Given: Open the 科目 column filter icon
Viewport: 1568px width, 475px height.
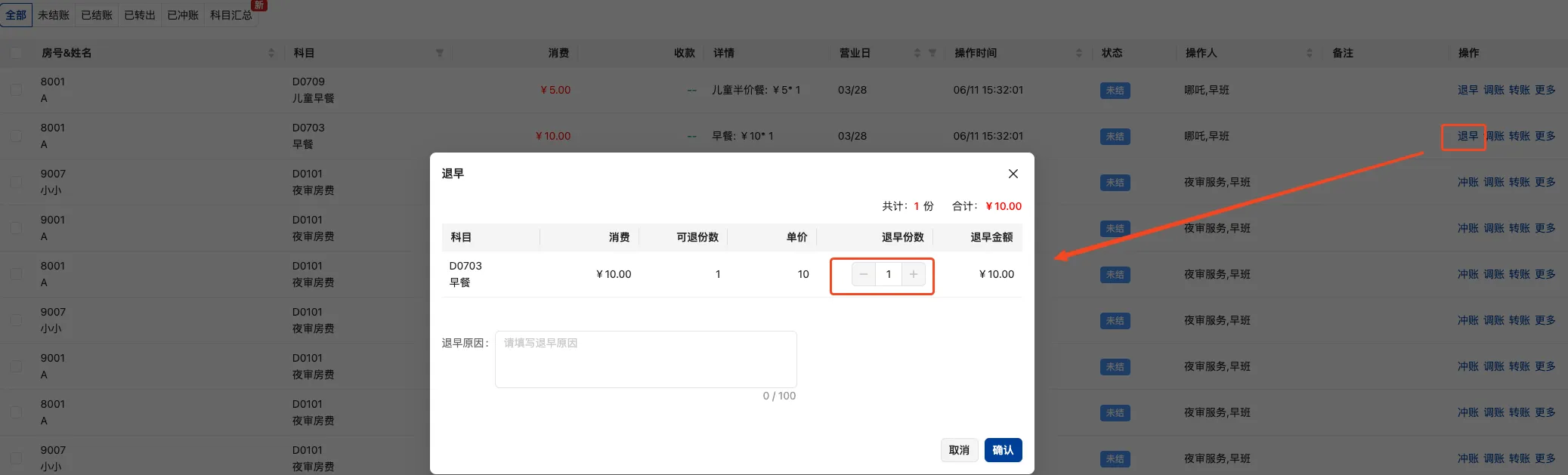Looking at the screenshot, I should click(440, 53).
